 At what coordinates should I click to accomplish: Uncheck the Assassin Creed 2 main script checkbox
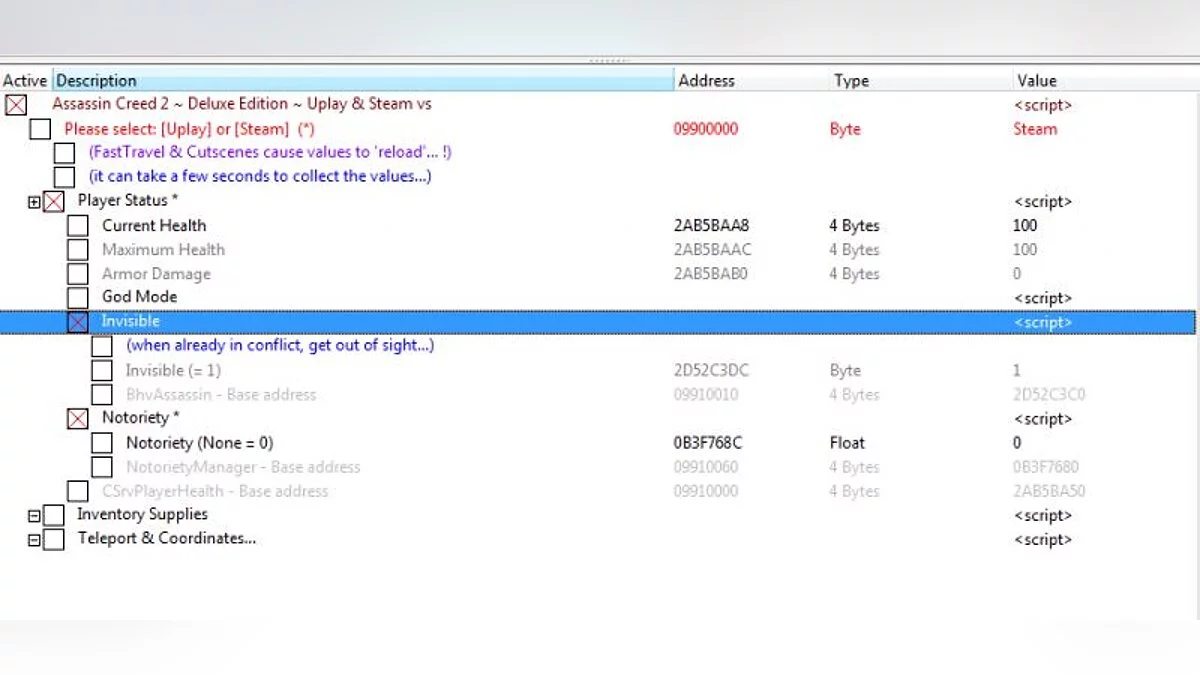[x=16, y=105]
